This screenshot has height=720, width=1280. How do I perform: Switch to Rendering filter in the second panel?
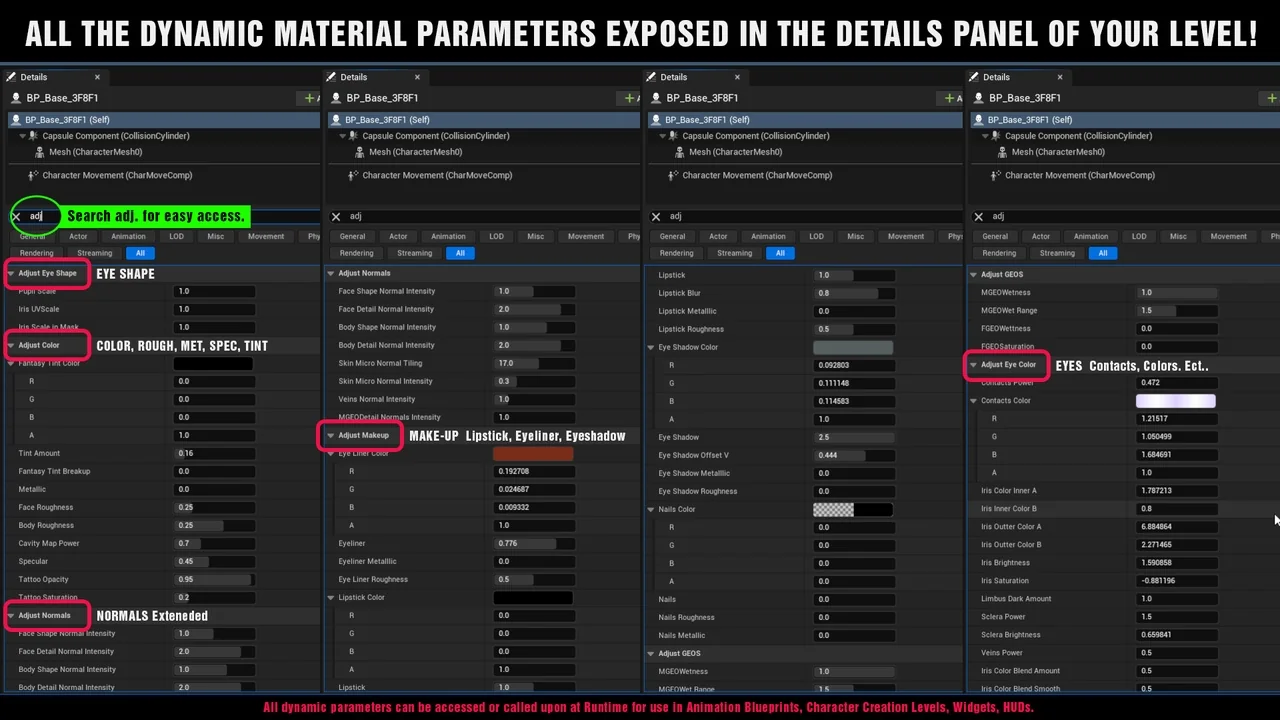(356, 253)
